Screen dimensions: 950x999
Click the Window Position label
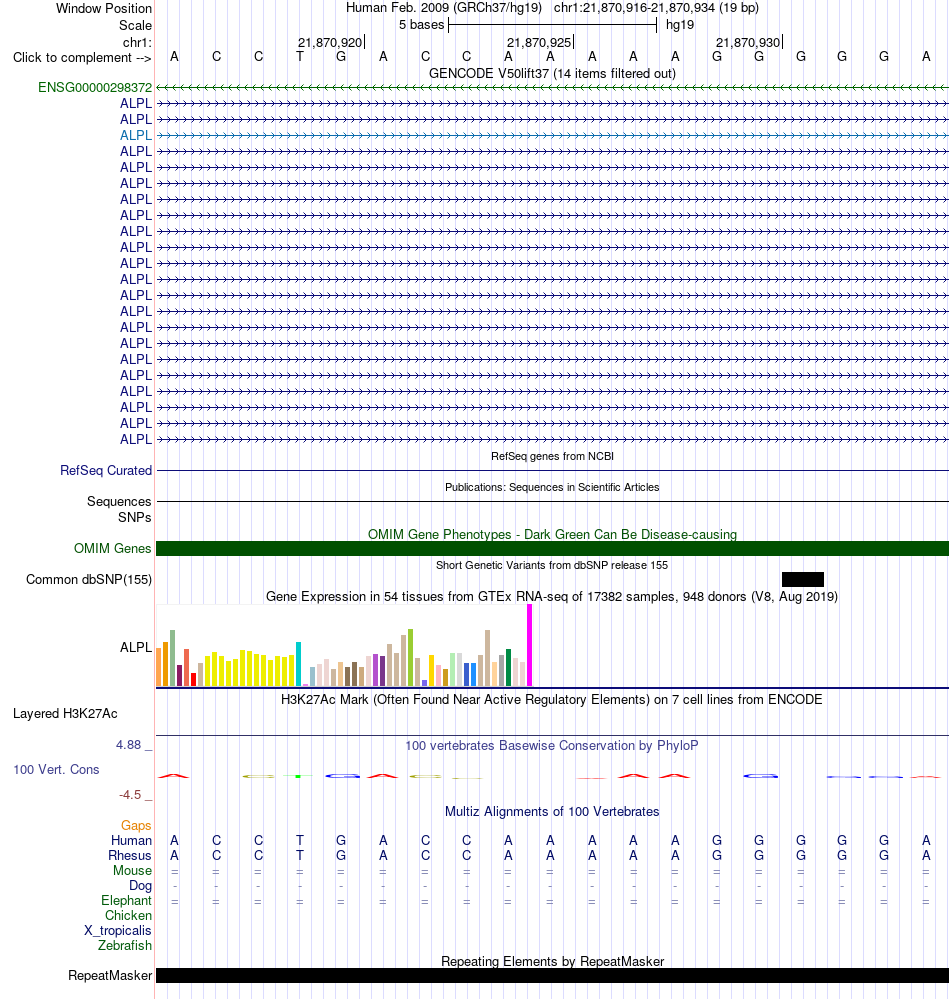pos(104,9)
